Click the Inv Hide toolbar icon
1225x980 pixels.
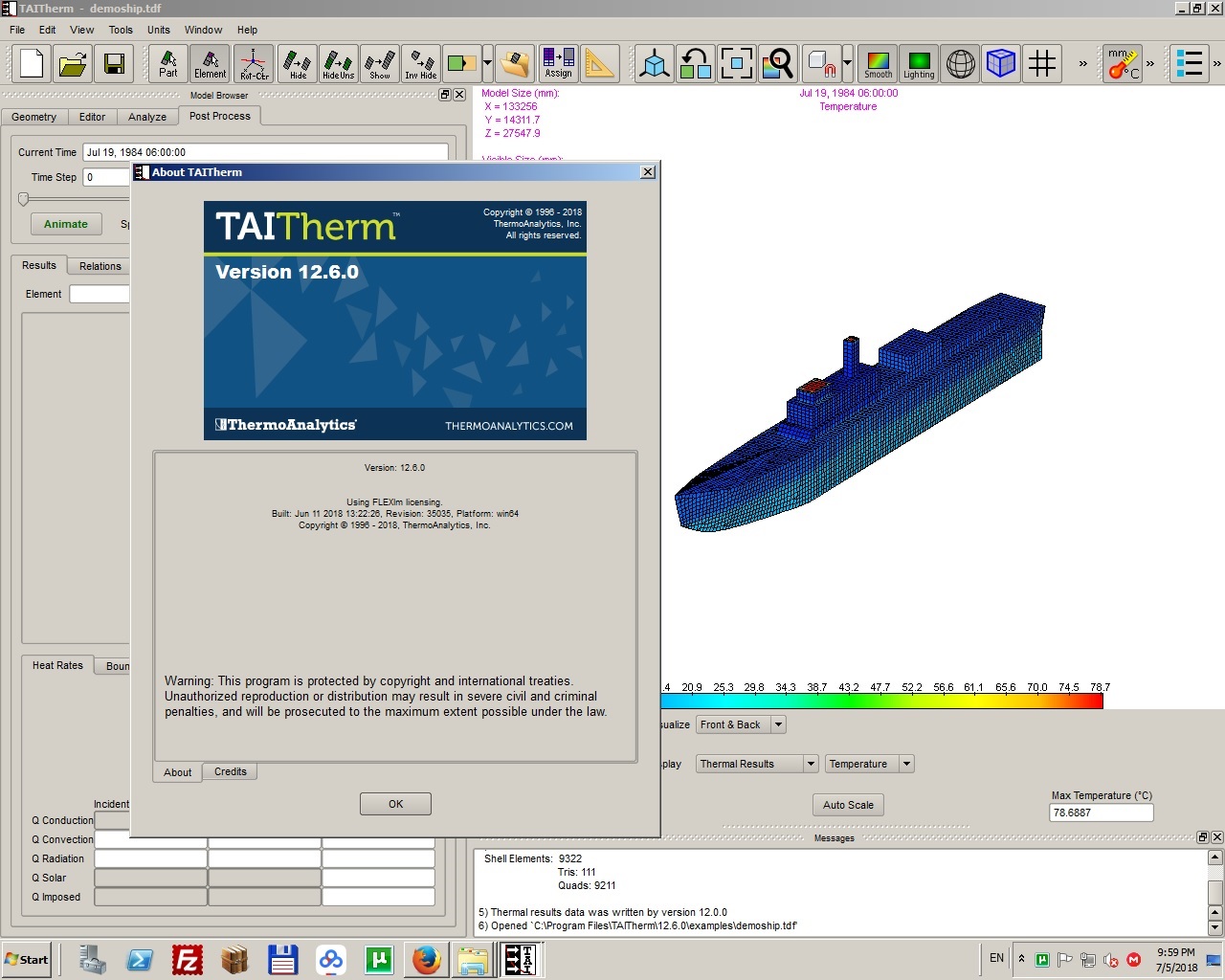[x=421, y=64]
